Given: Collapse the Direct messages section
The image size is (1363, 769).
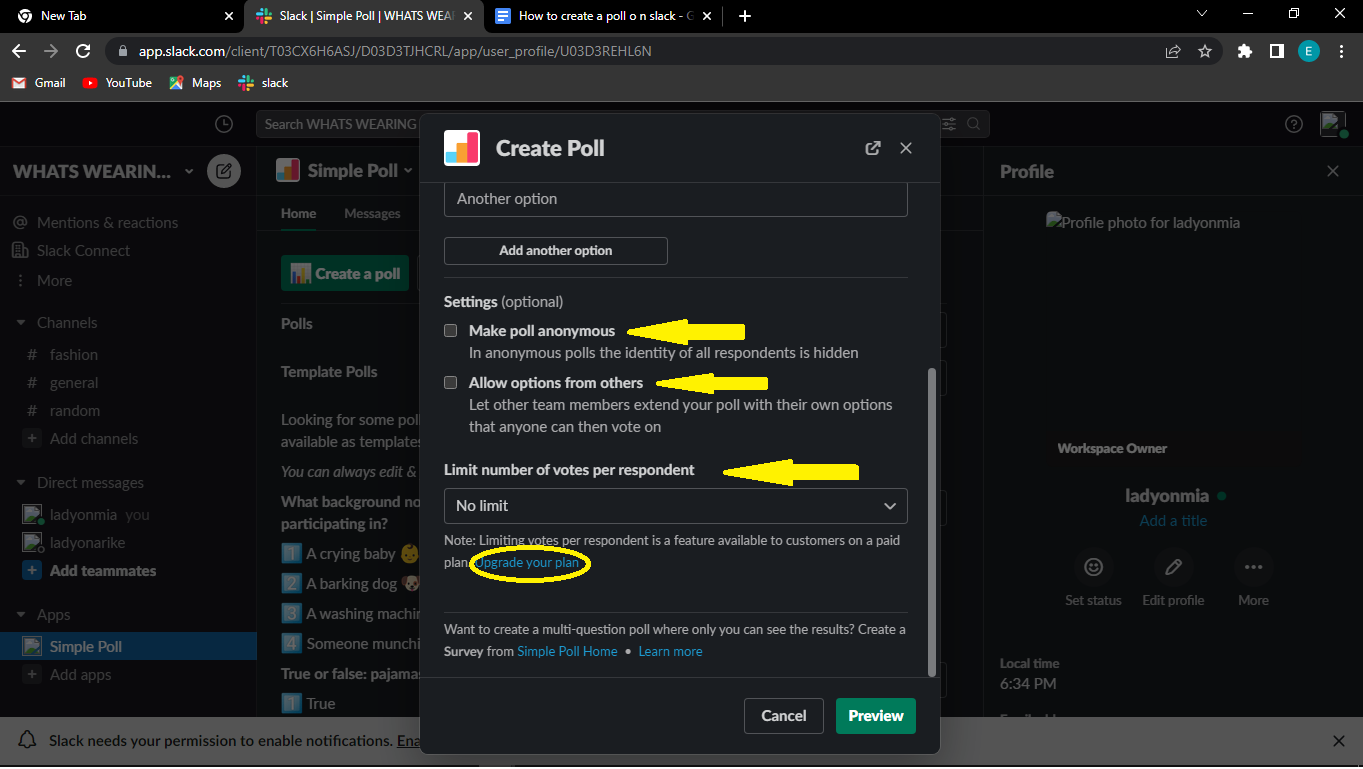Looking at the screenshot, I should (21, 483).
